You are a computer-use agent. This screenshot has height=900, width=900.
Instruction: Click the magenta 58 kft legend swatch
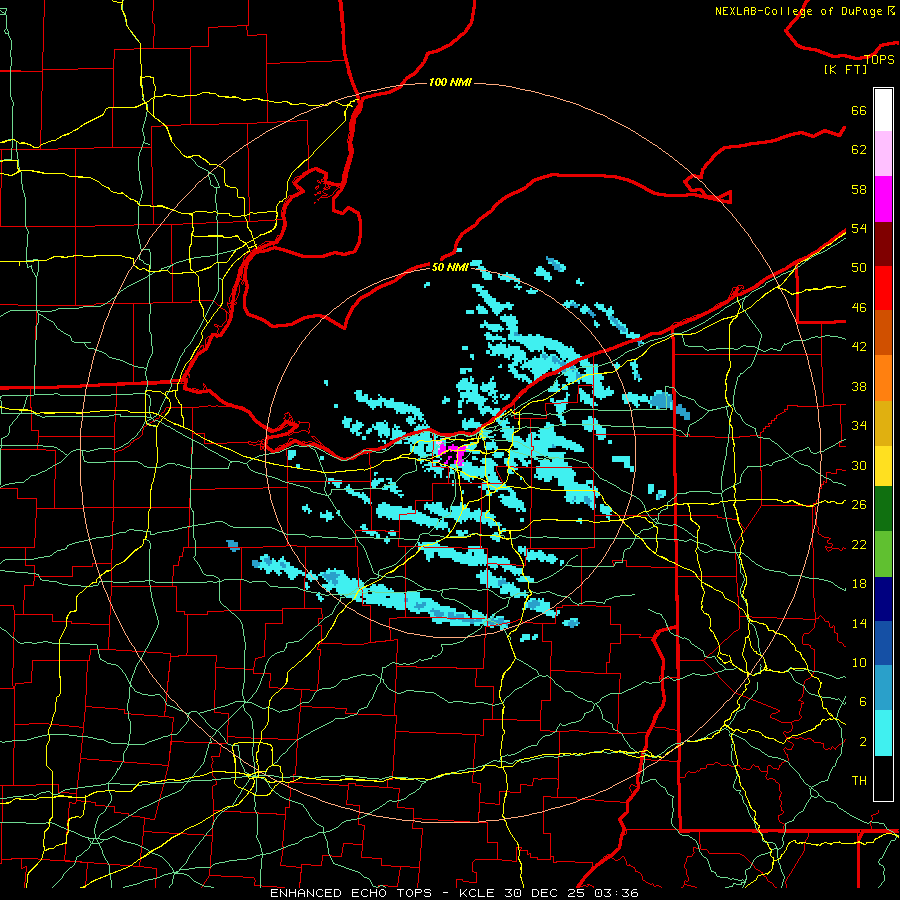[x=883, y=199]
